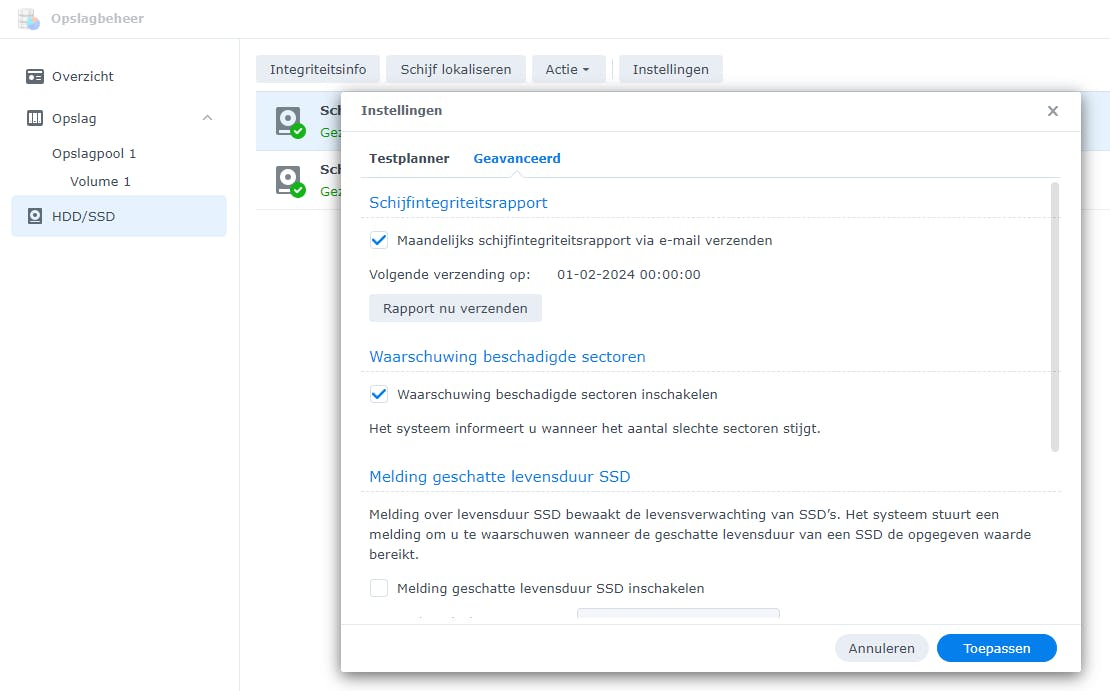Click the Opslag sidebar icon
The image size is (1110, 691).
[35, 118]
